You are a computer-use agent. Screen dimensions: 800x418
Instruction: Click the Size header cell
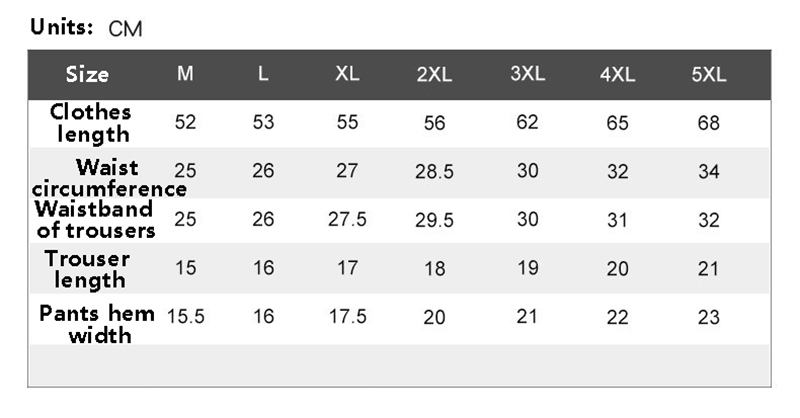(87, 75)
